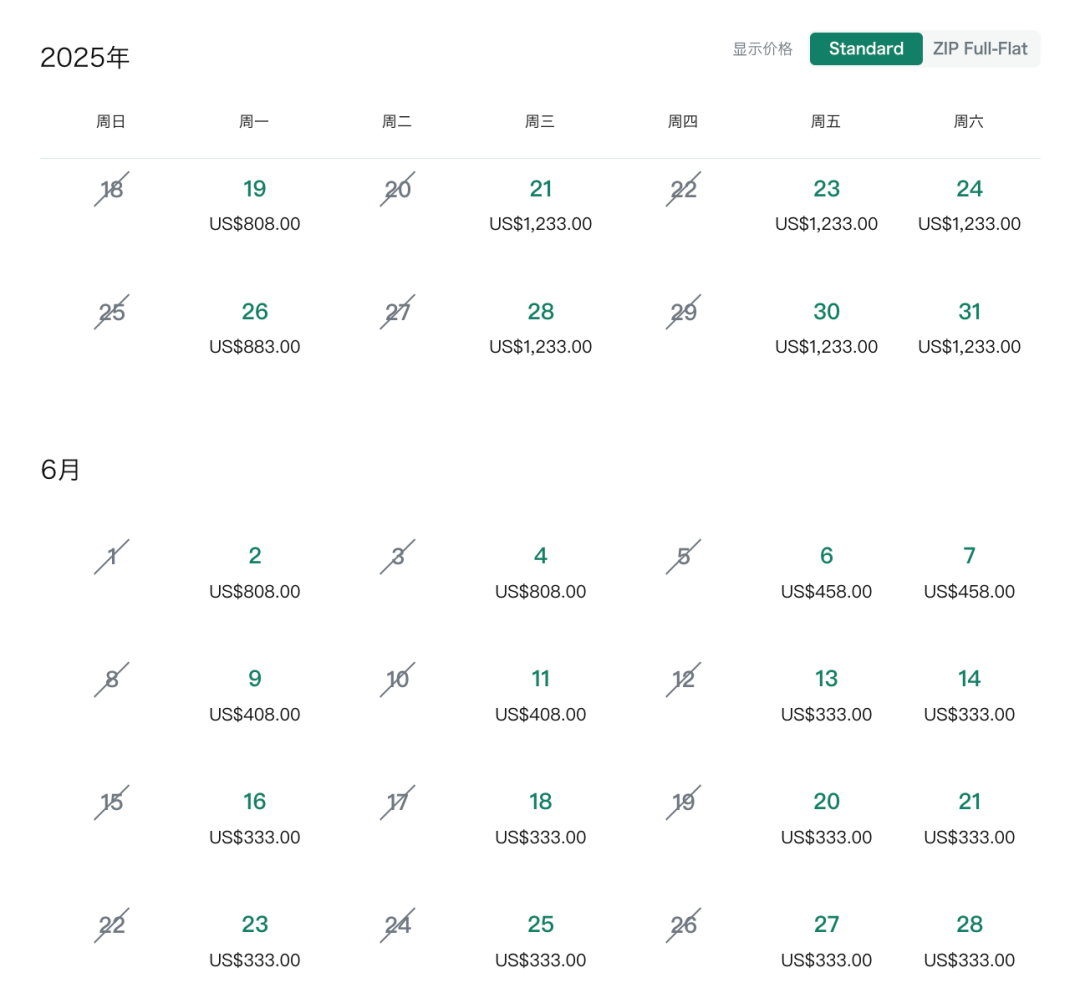Switch price display to ZIP Full-Flat
Screen dimensions: 1080x983
tap(979, 49)
